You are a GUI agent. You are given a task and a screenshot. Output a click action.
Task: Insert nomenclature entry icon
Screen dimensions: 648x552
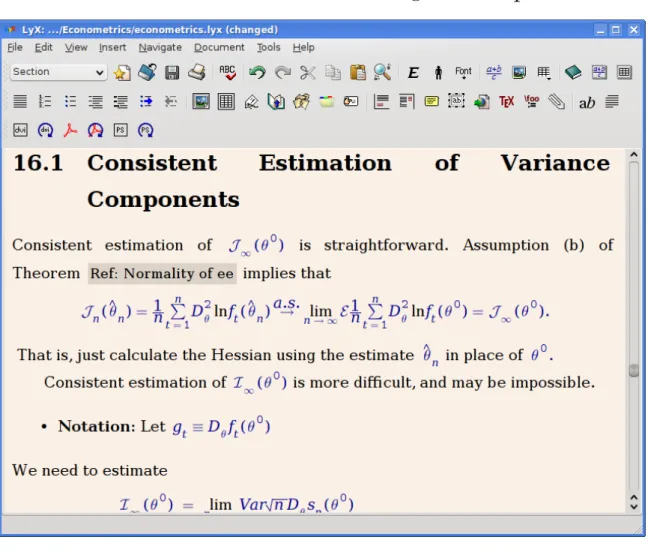click(x=351, y=102)
